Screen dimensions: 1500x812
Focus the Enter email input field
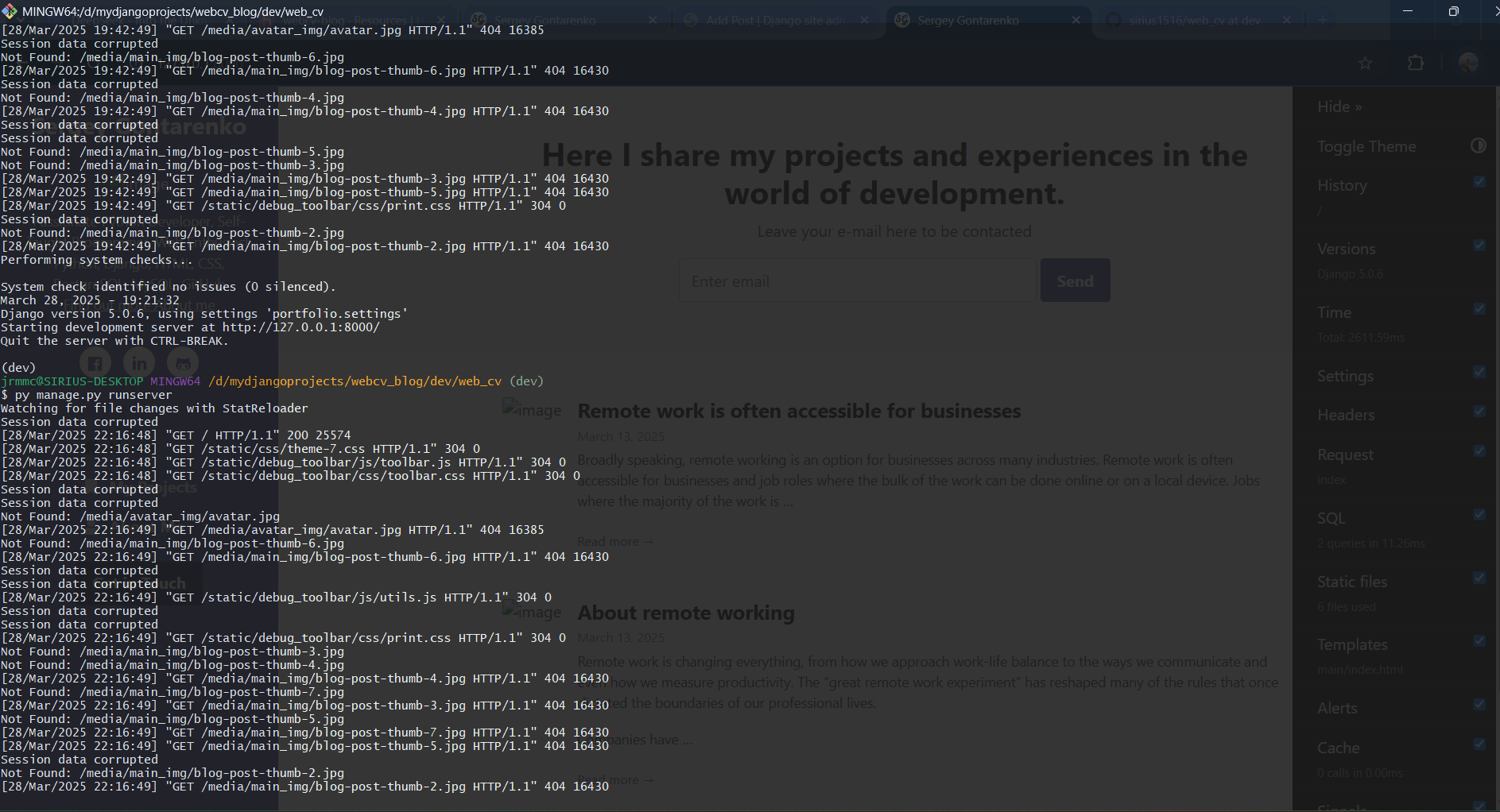(858, 280)
